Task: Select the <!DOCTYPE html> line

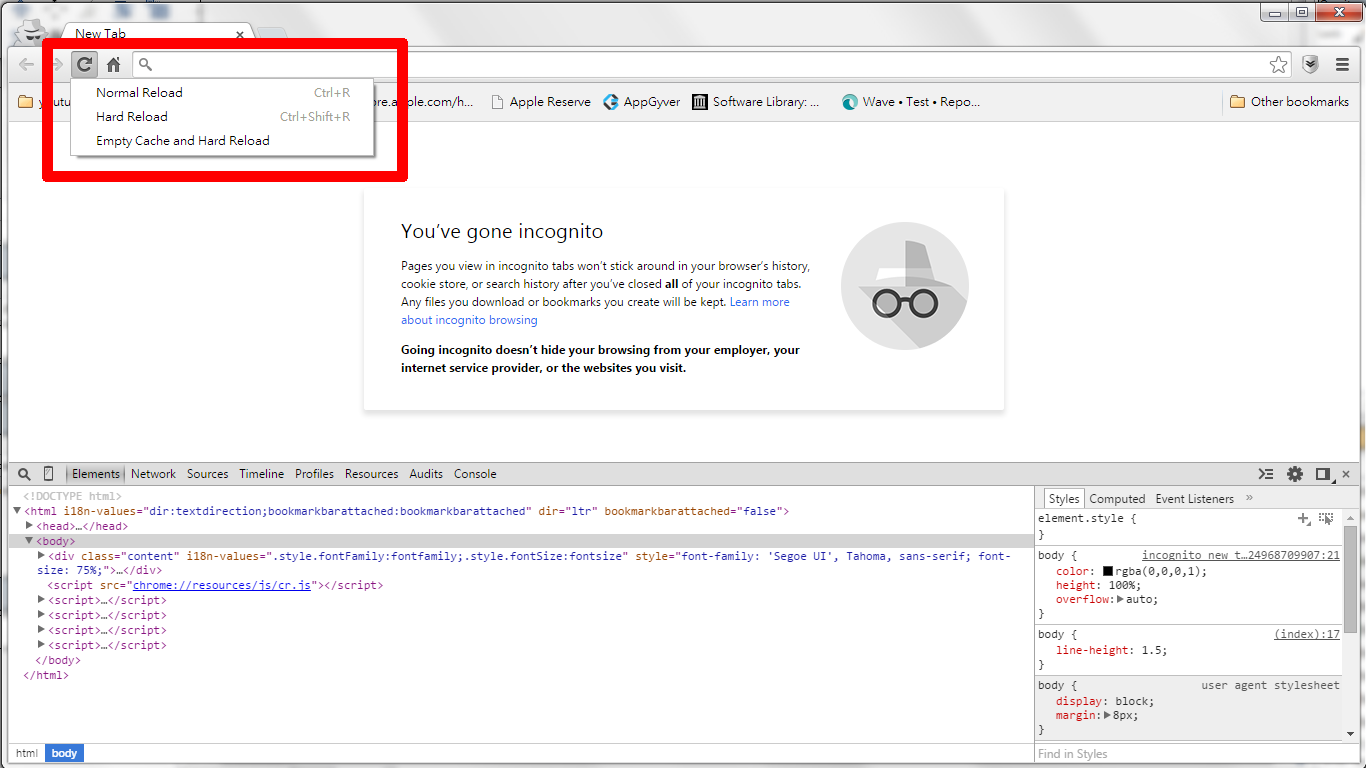Action: (72, 496)
